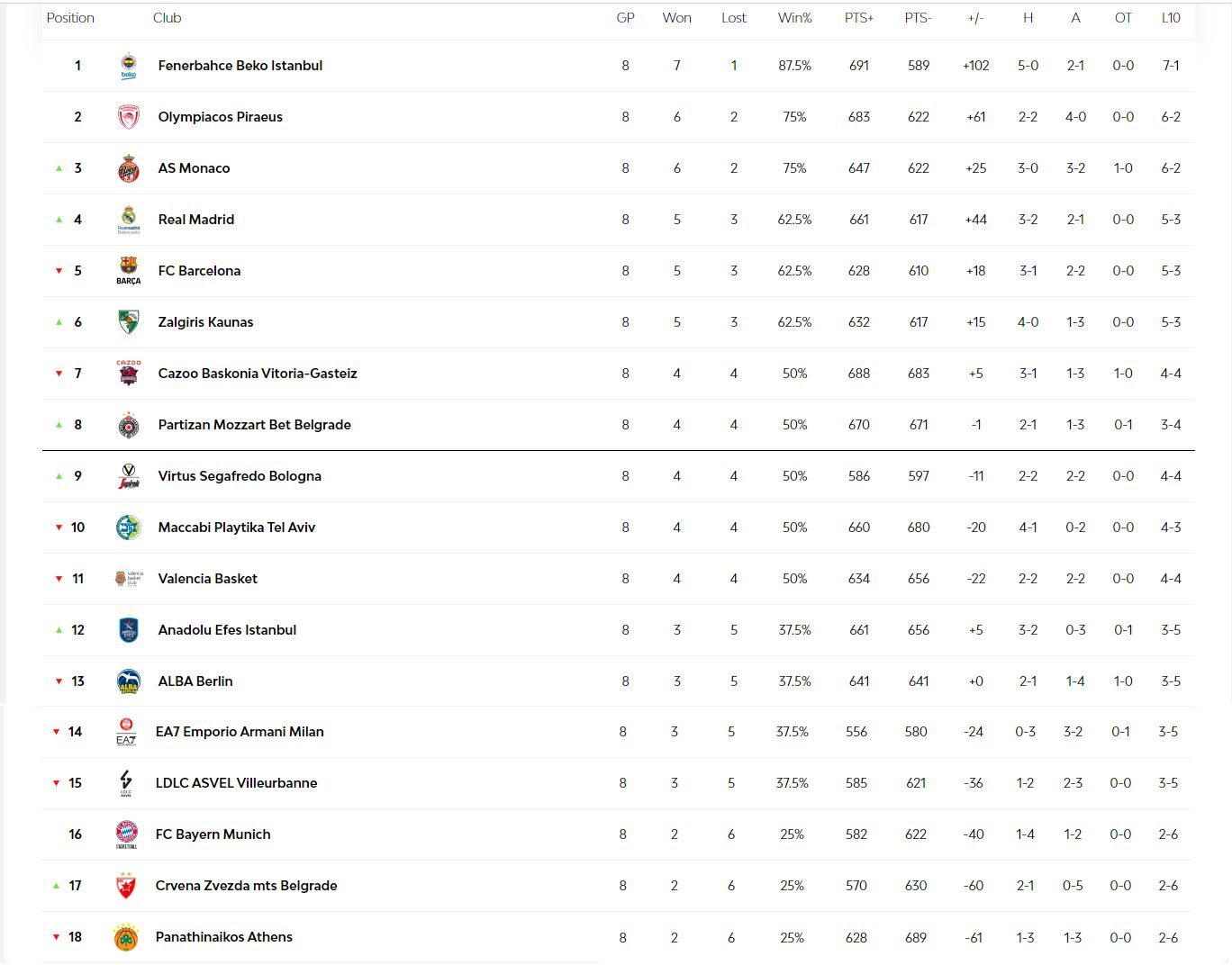Sort by the Won column header

point(676,18)
